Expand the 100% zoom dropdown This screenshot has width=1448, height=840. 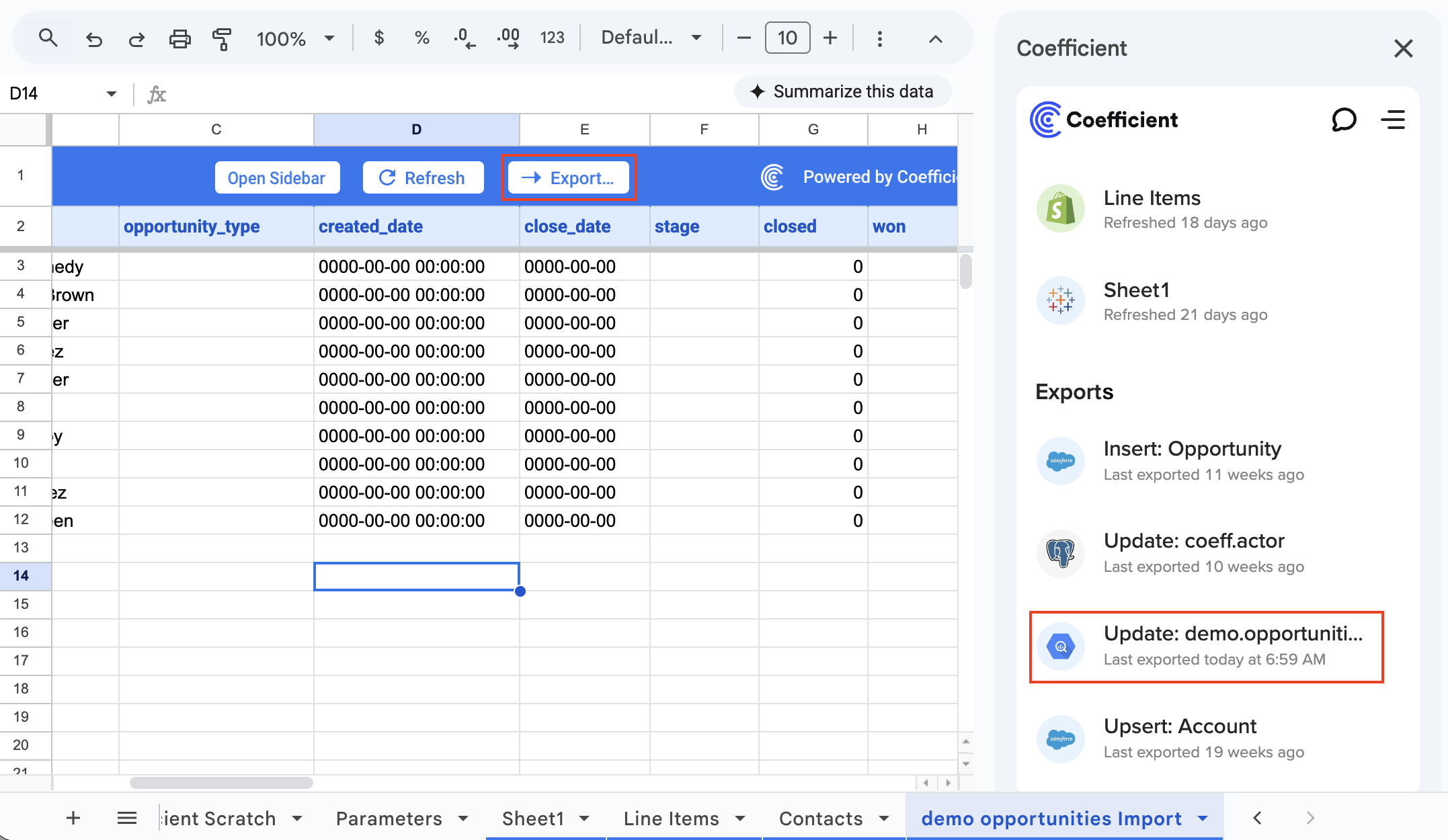[x=329, y=38]
